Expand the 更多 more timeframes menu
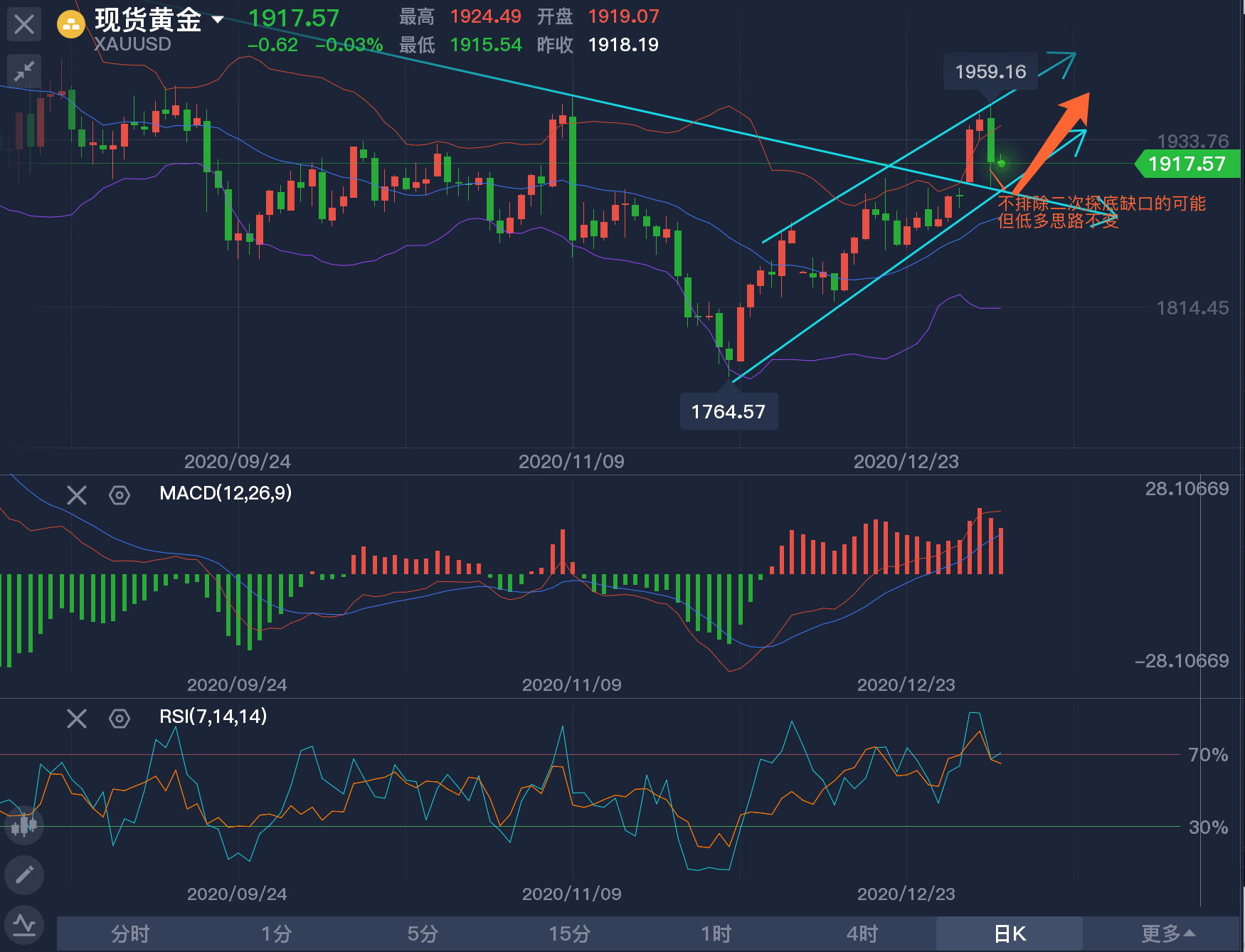 click(1168, 934)
